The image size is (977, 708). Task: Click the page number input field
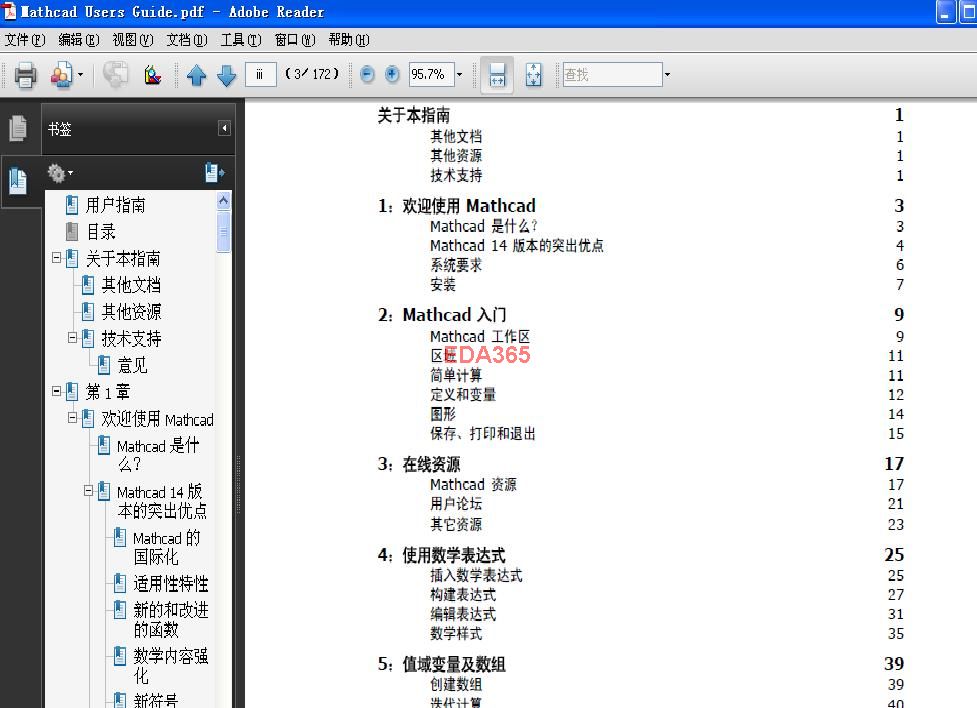260,75
